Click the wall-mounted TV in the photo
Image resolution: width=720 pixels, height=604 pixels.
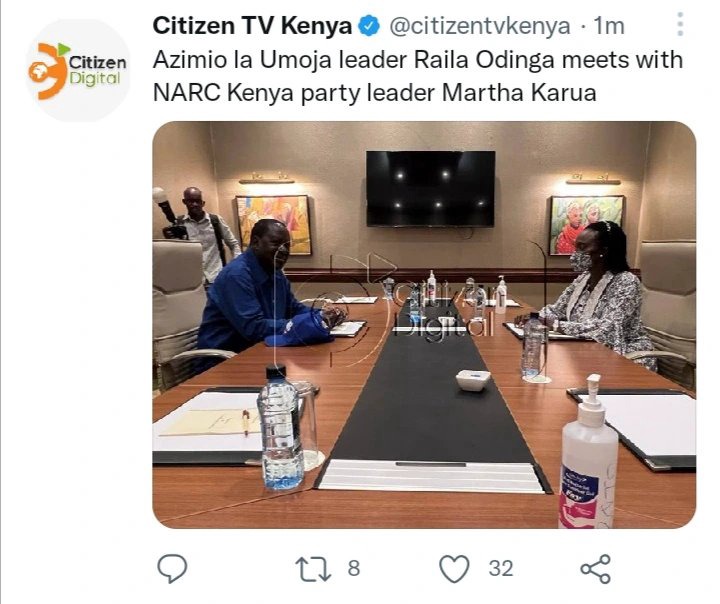[x=431, y=189]
